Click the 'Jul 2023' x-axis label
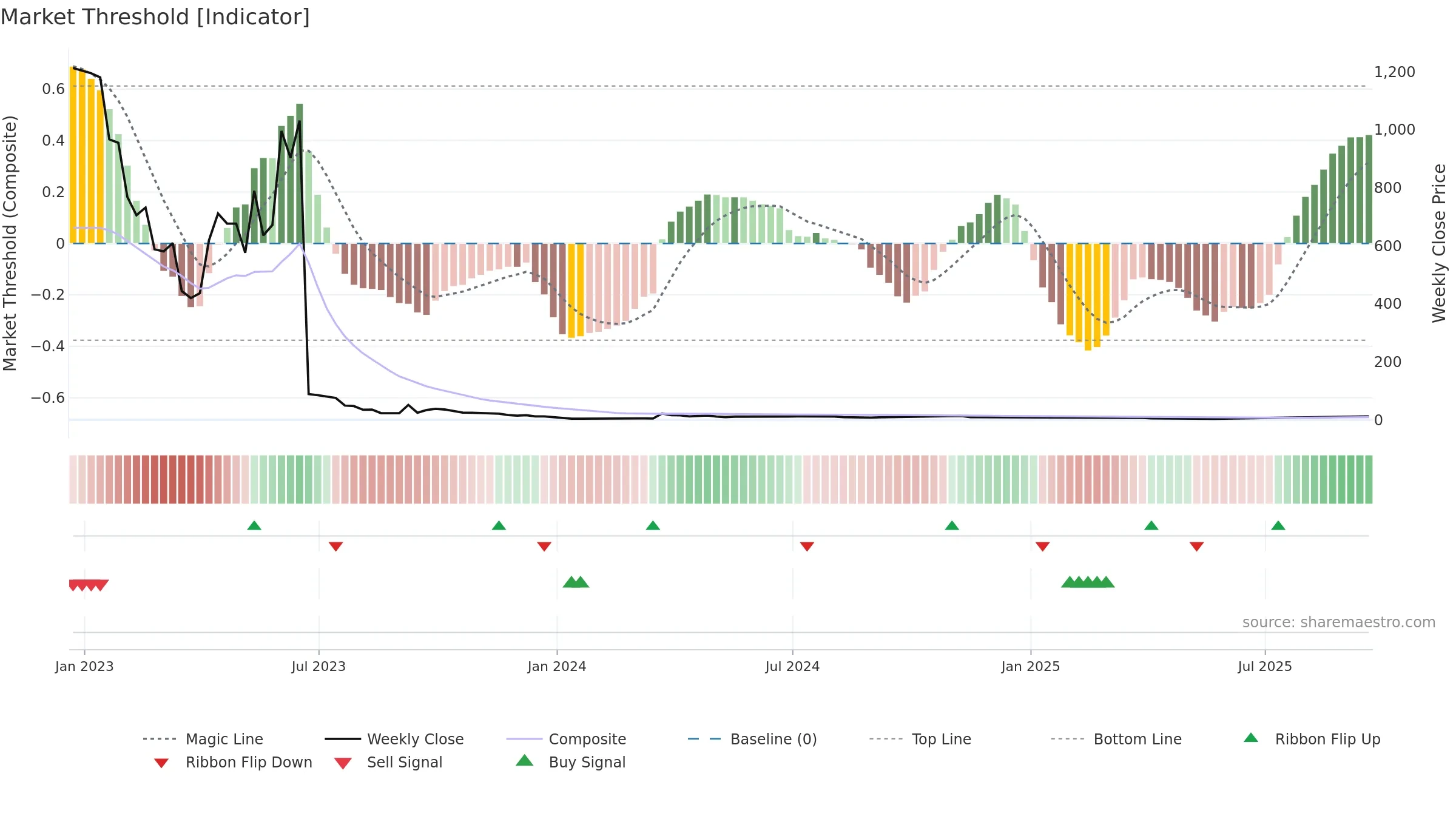 [x=318, y=666]
